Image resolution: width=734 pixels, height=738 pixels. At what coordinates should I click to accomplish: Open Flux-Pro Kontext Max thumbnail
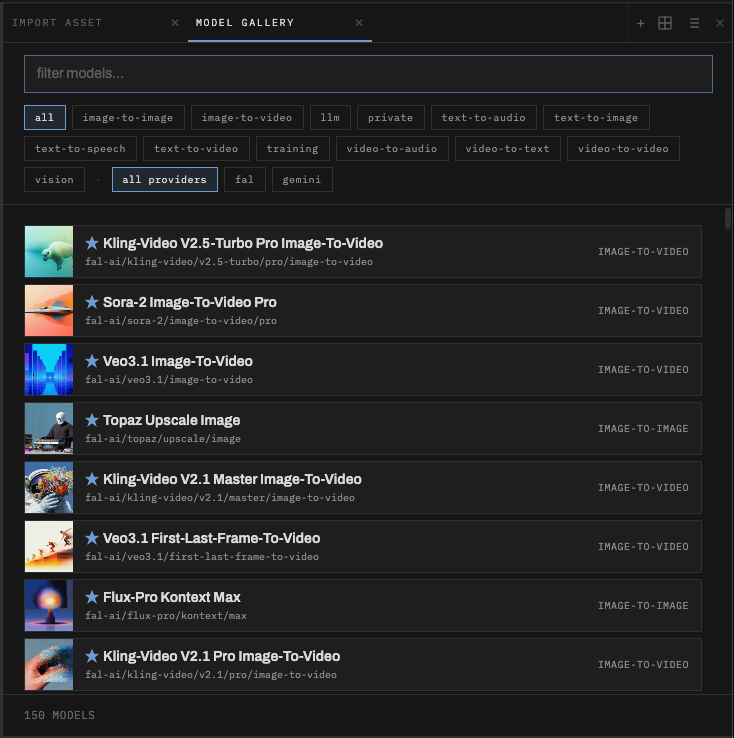coord(49,606)
